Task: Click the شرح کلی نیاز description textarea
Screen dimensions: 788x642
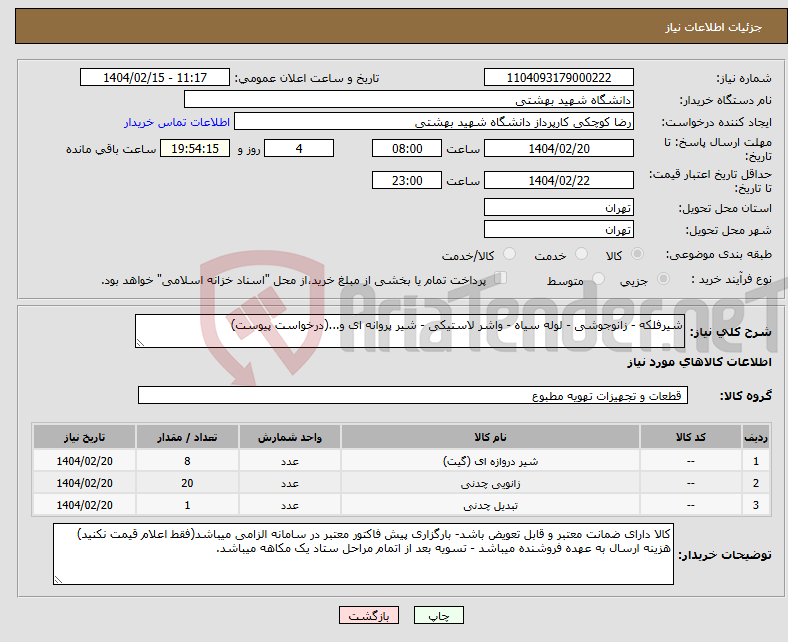Action: point(410,331)
